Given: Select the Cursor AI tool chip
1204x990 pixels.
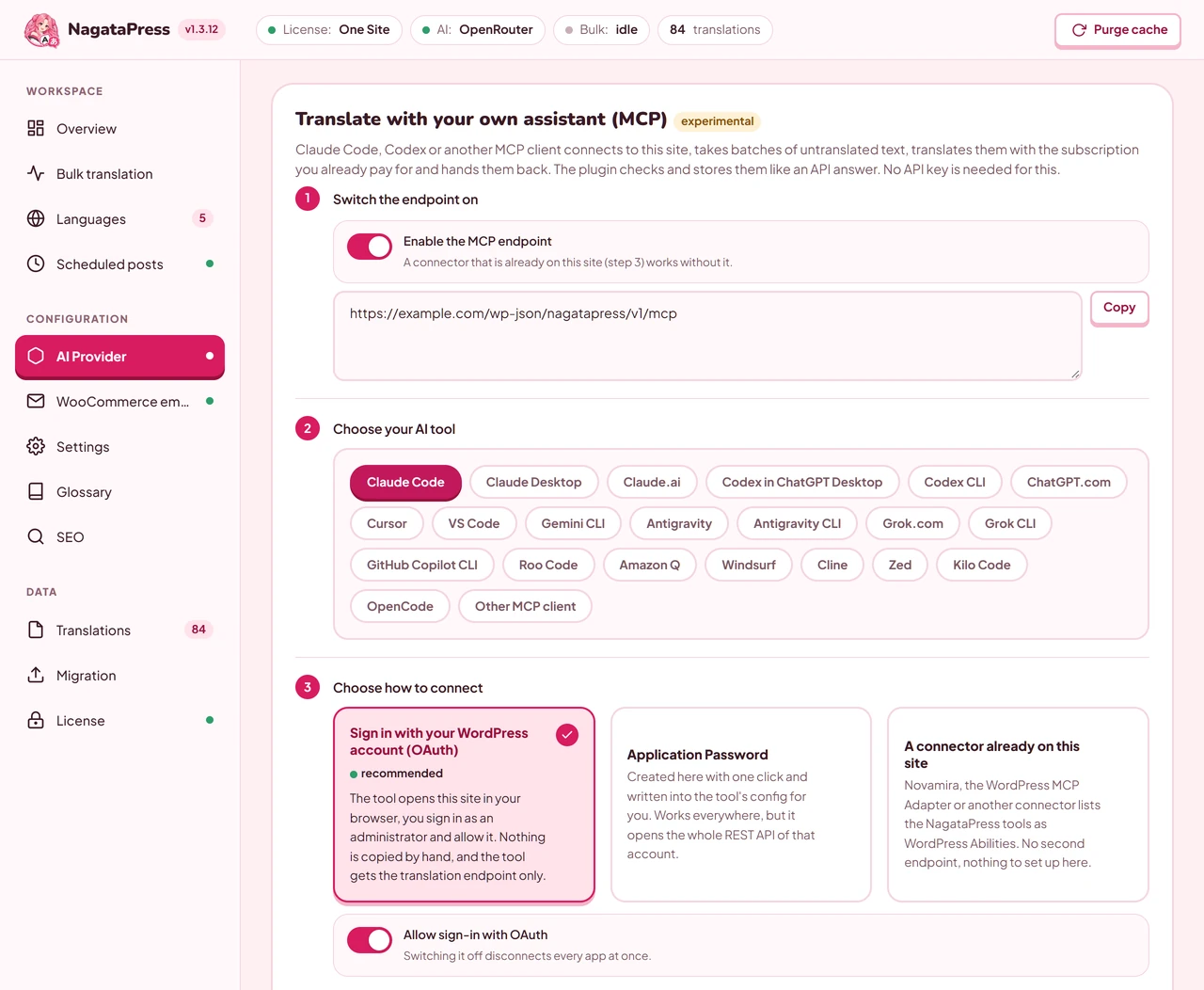Looking at the screenshot, I should (x=387, y=523).
